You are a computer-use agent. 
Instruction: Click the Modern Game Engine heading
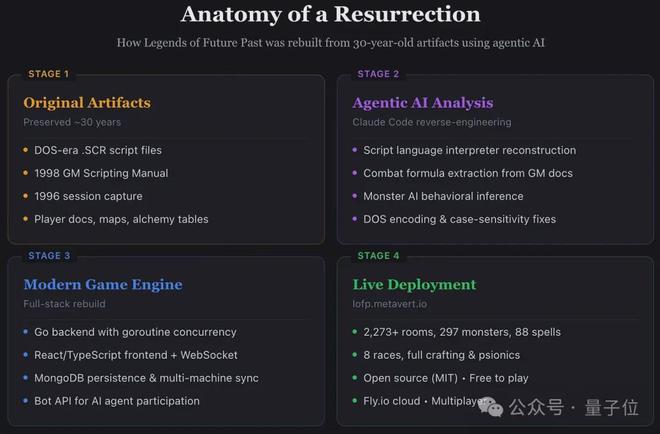tap(103, 284)
